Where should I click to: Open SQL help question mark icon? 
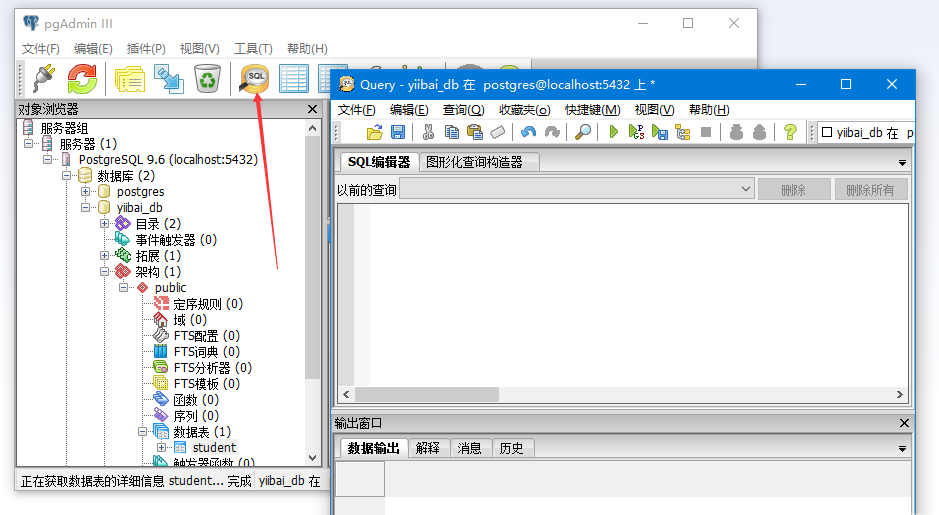click(790, 132)
